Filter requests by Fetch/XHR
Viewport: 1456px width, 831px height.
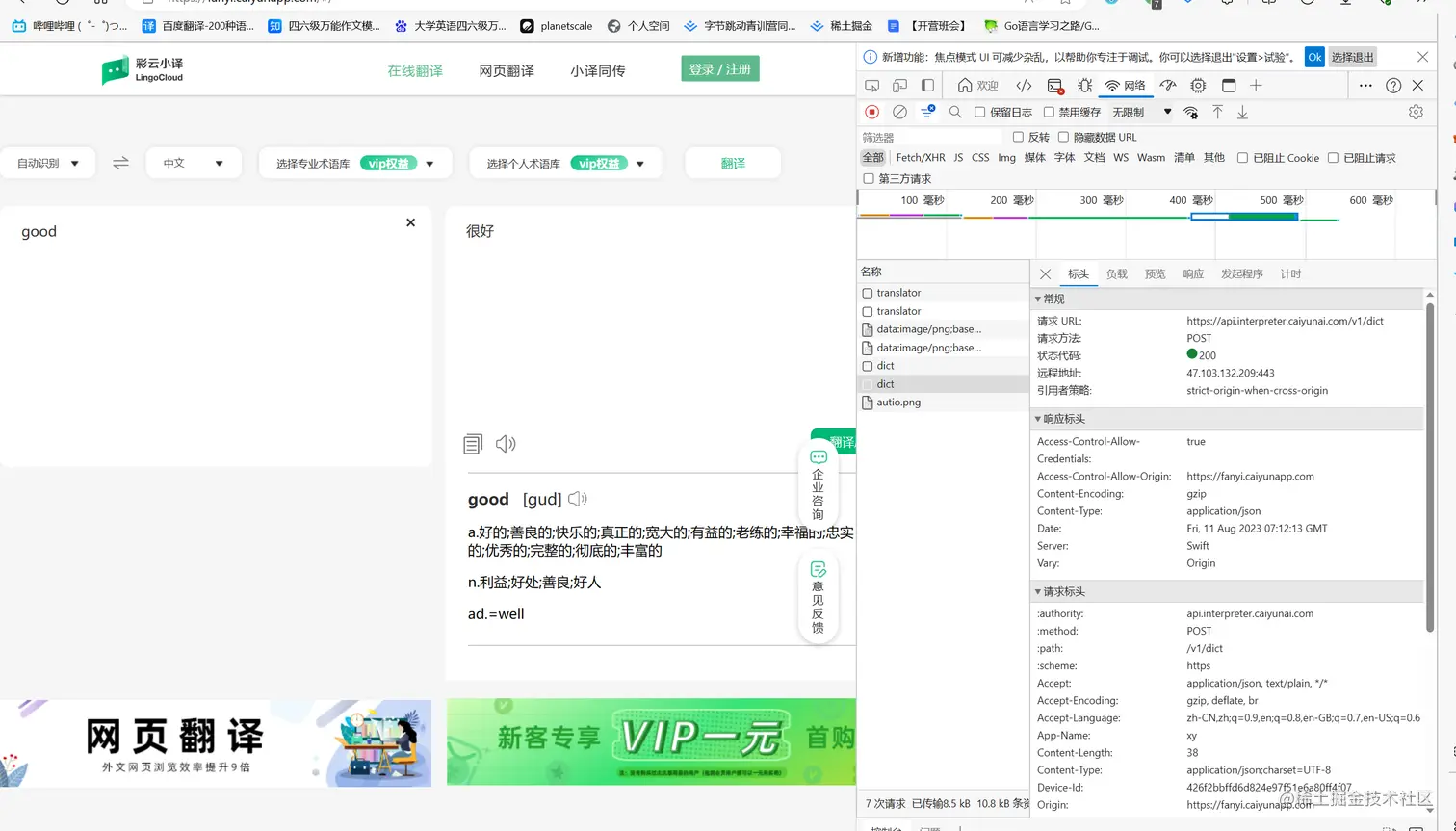pos(920,158)
